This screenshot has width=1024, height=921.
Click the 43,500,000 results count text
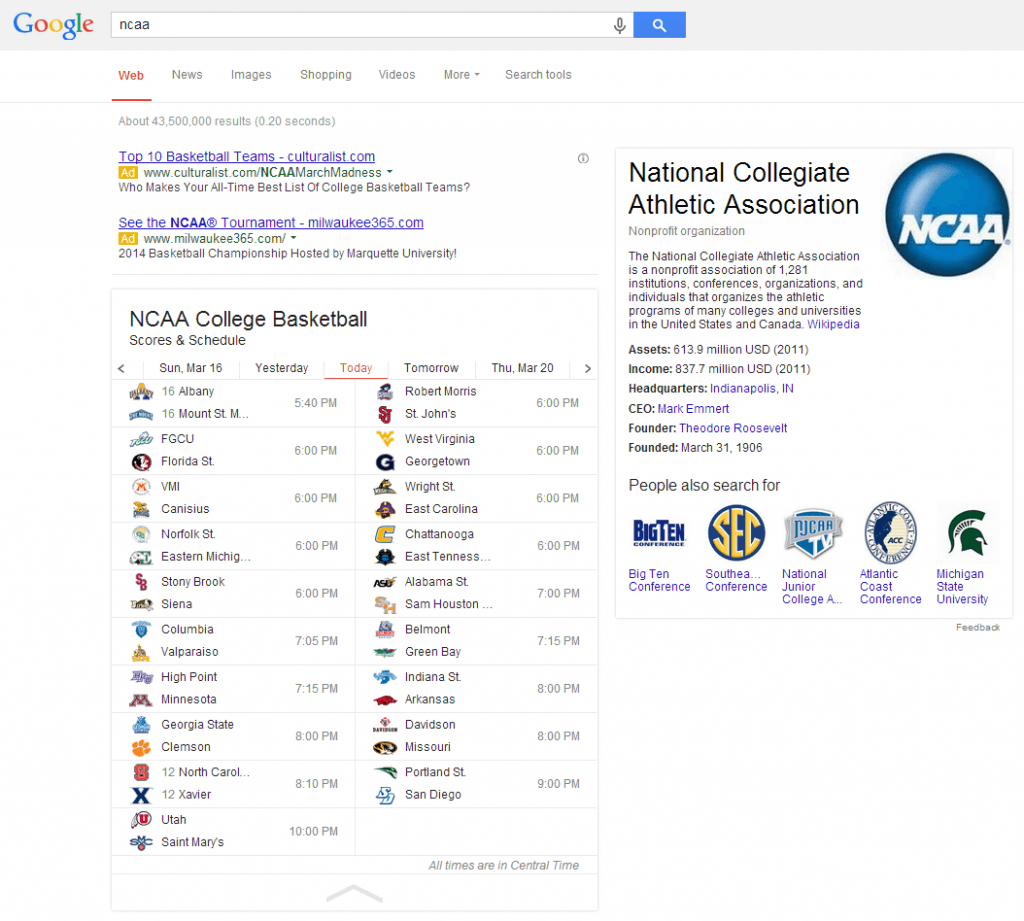tap(227, 121)
